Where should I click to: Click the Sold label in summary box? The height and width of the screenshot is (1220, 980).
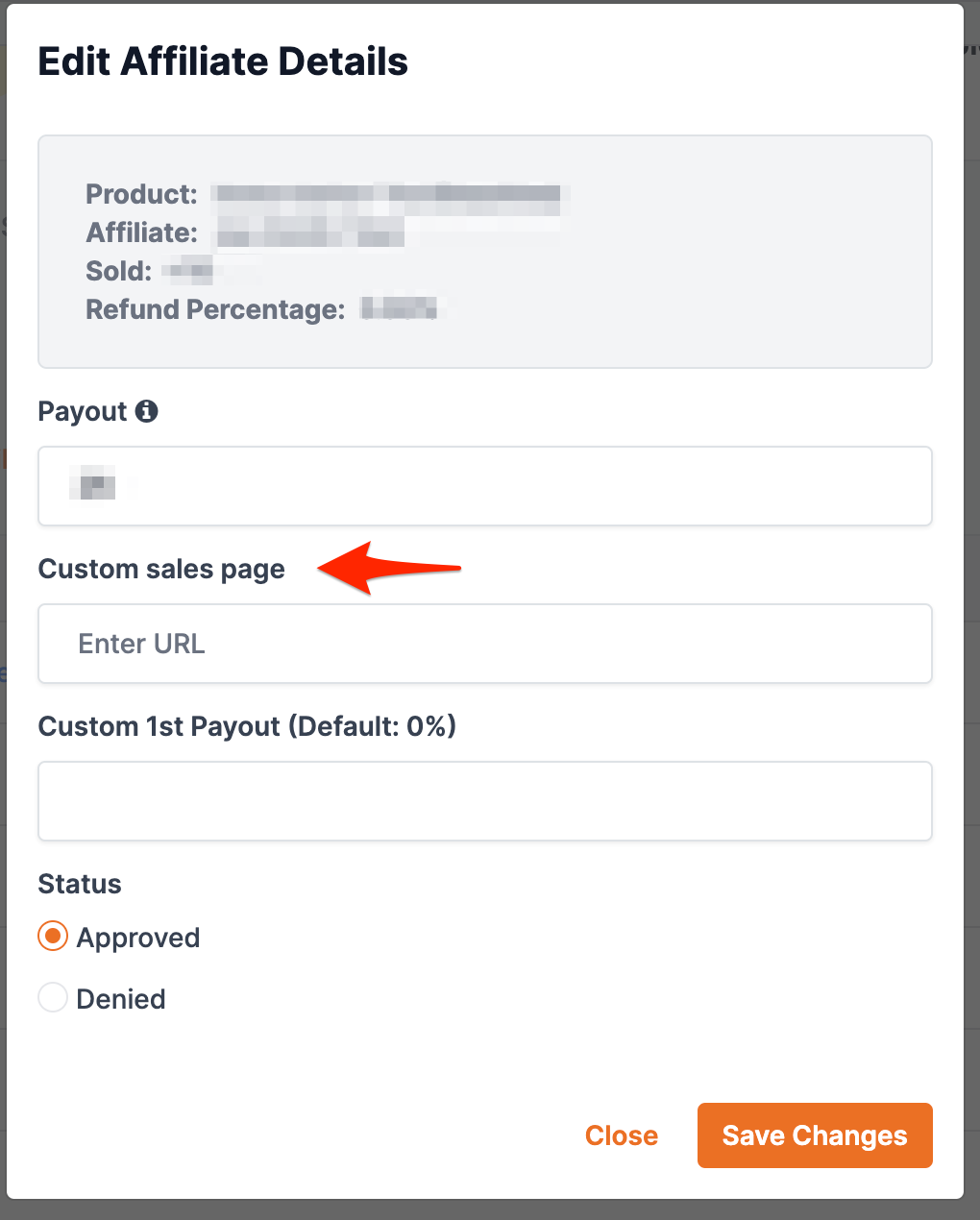pyautogui.click(x=118, y=271)
